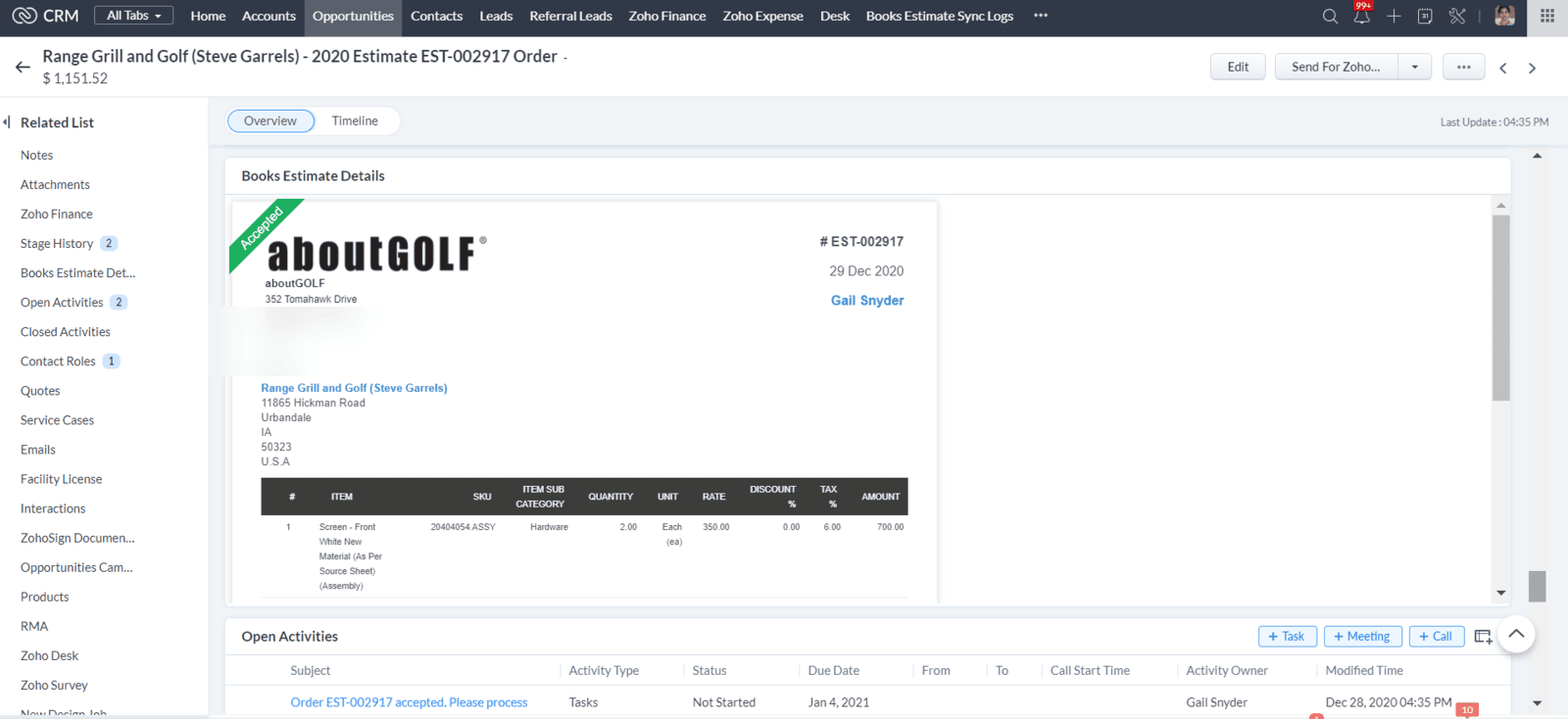Open the Zoho Finance tab
Screen dimensions: 1568x719
[667, 16]
